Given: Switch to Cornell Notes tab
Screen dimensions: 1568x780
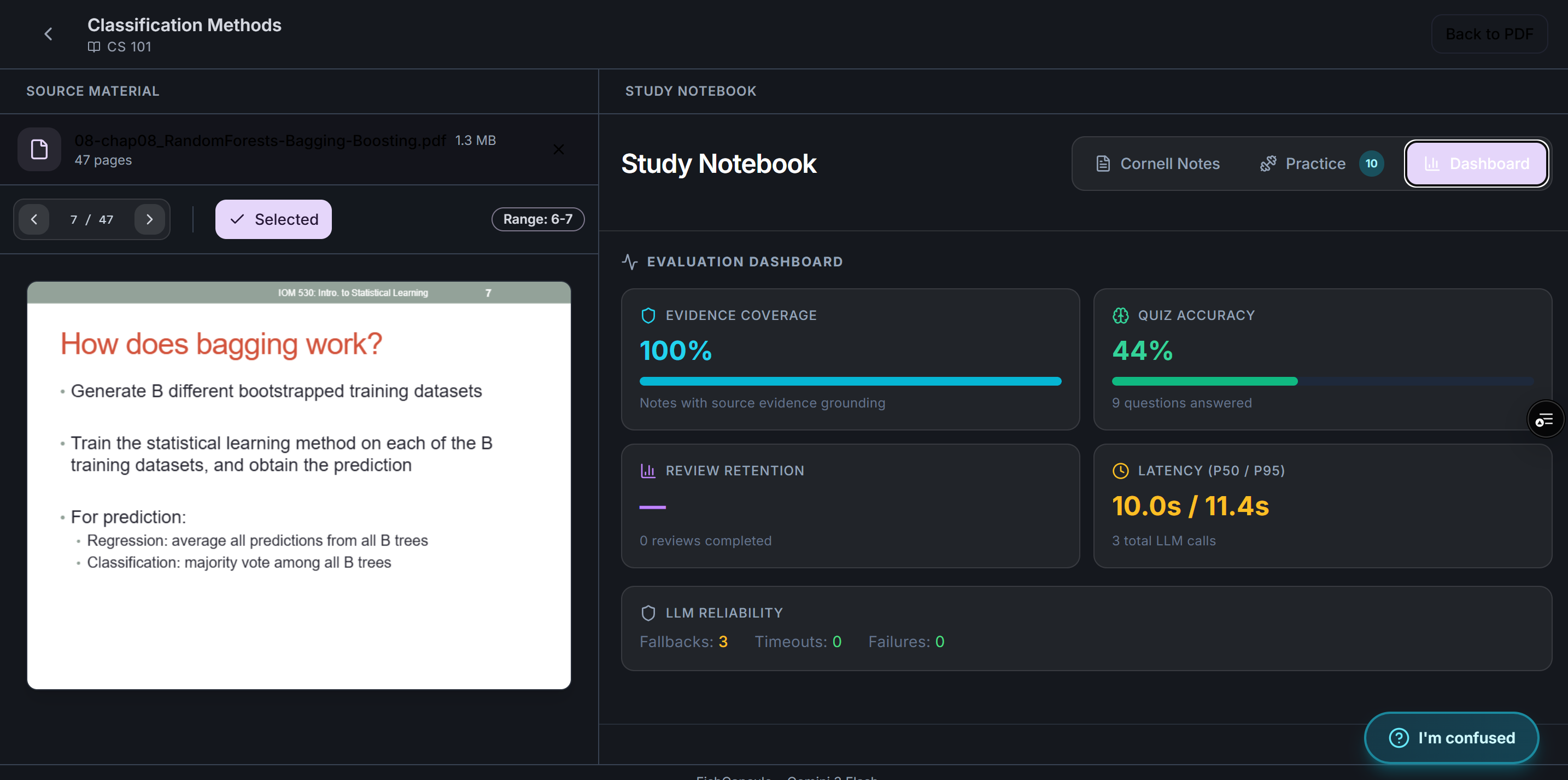Looking at the screenshot, I should coord(1158,164).
